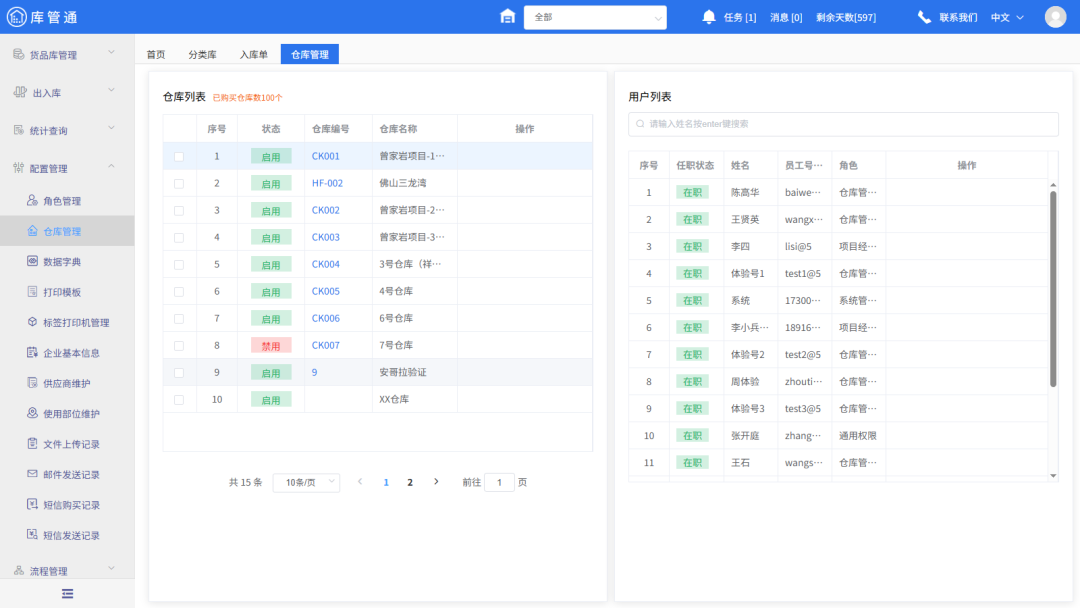Open the 10条/页 page size dropdown
The image size is (1080, 608).
click(307, 482)
